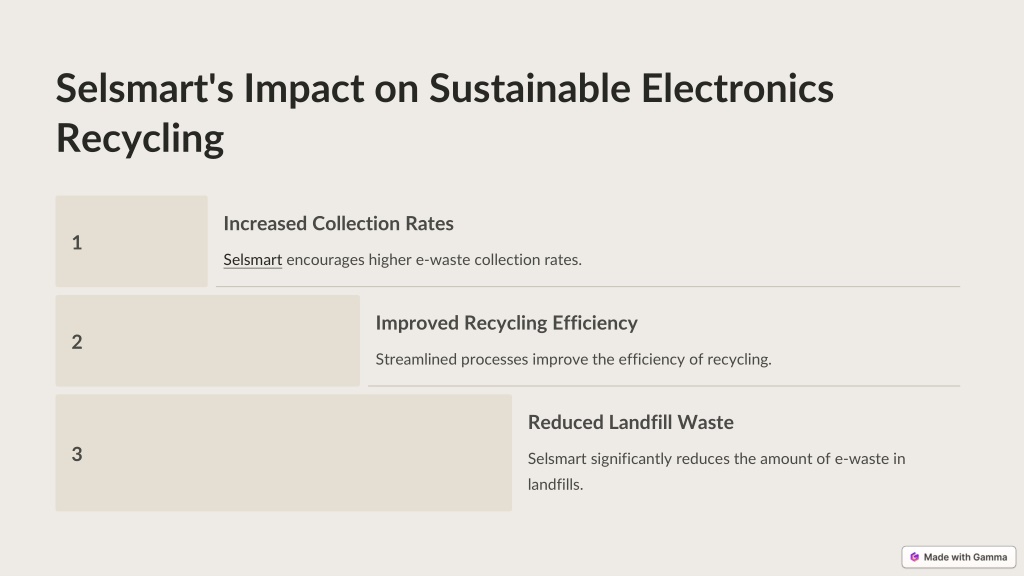This screenshot has height=576, width=1024.
Task: Click the slide title Selsmart's Impact heading
Action: 445,113
